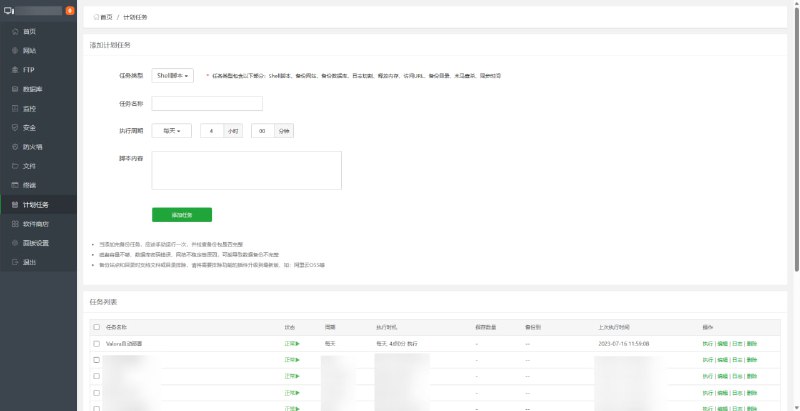Image resolution: width=800 pixels, height=411 pixels.
Task: Check the Valora自动部署 task checkbox
Action: (96, 343)
